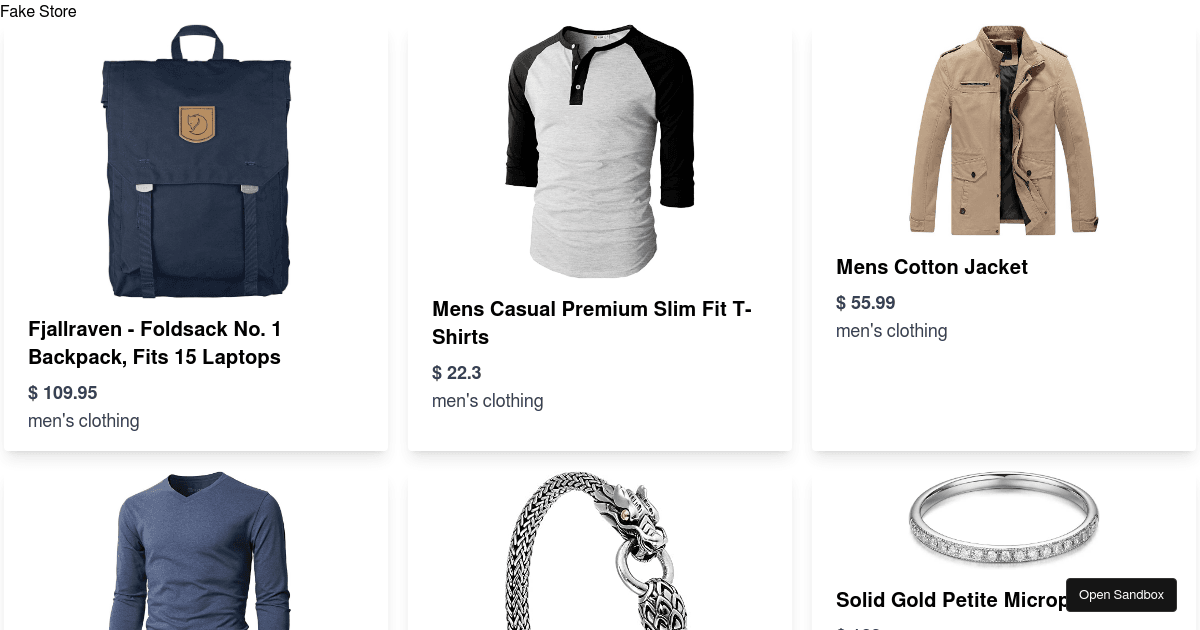Select the $ 22.3 t-shirt price
The height and width of the screenshot is (630, 1200).
(457, 373)
